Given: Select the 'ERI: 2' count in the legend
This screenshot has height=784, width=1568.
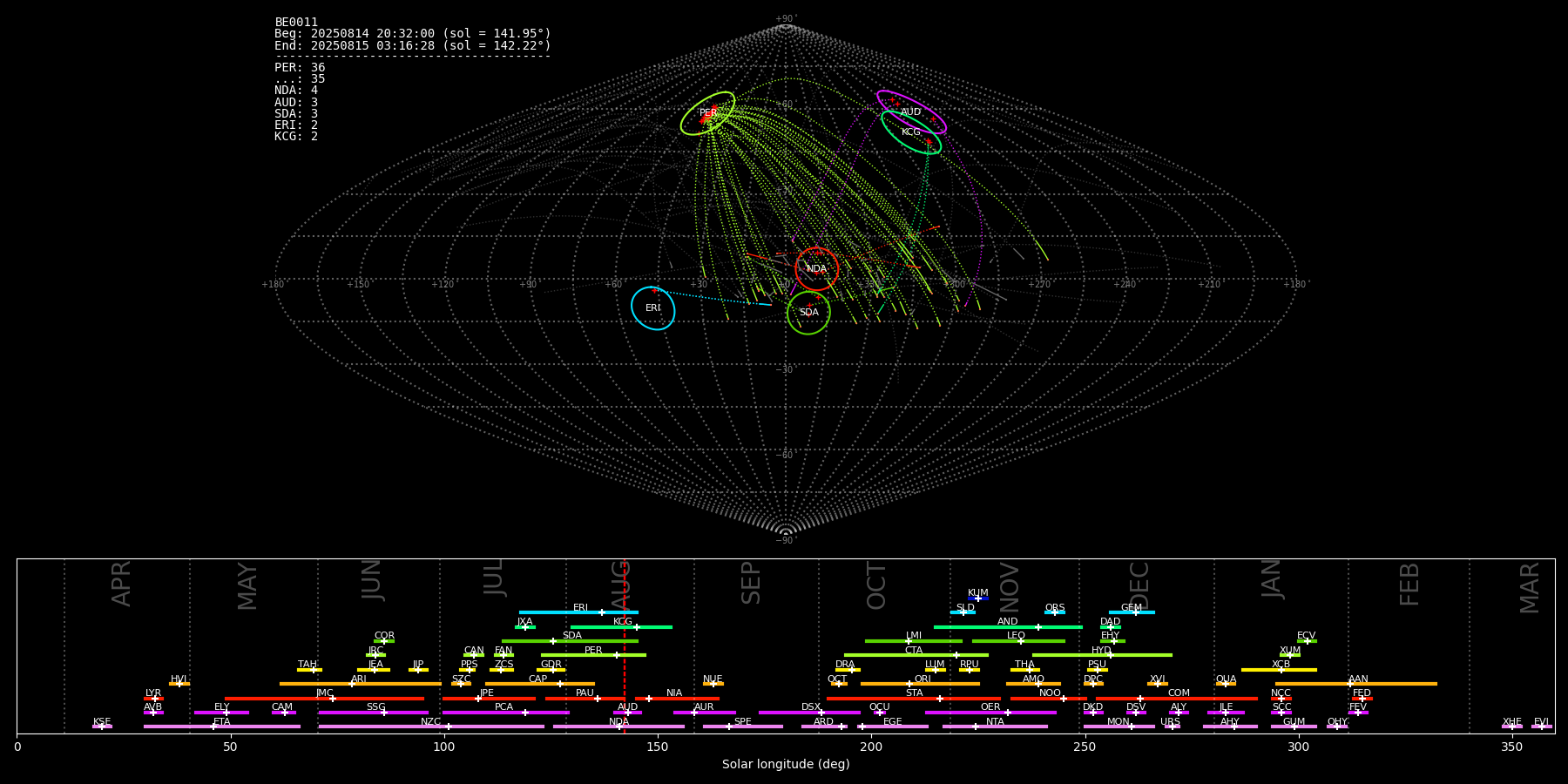Looking at the screenshot, I should (296, 125).
